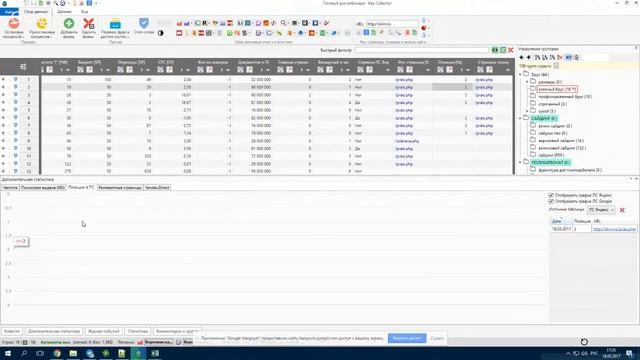Open the Move phrases to another group dropdown
The width and height of the screenshot is (640, 360).
[x=115, y=28]
